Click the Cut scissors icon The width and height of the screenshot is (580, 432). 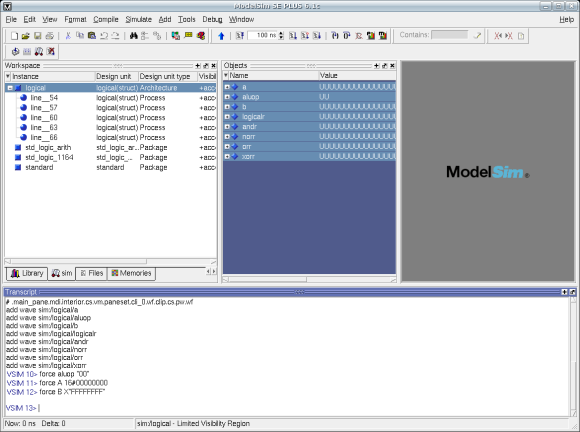(x=68, y=36)
